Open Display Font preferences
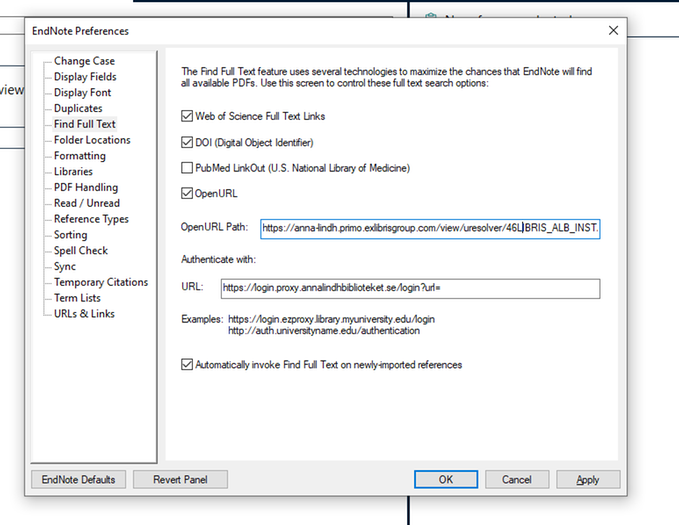 [x=83, y=93]
